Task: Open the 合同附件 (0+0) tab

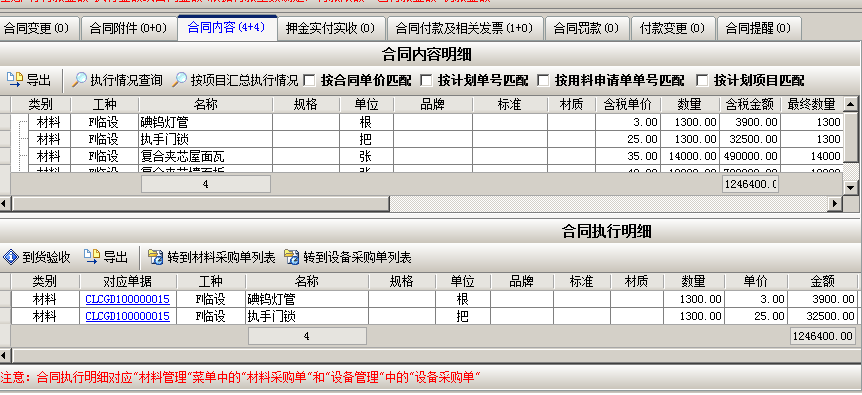Action: 128,28
